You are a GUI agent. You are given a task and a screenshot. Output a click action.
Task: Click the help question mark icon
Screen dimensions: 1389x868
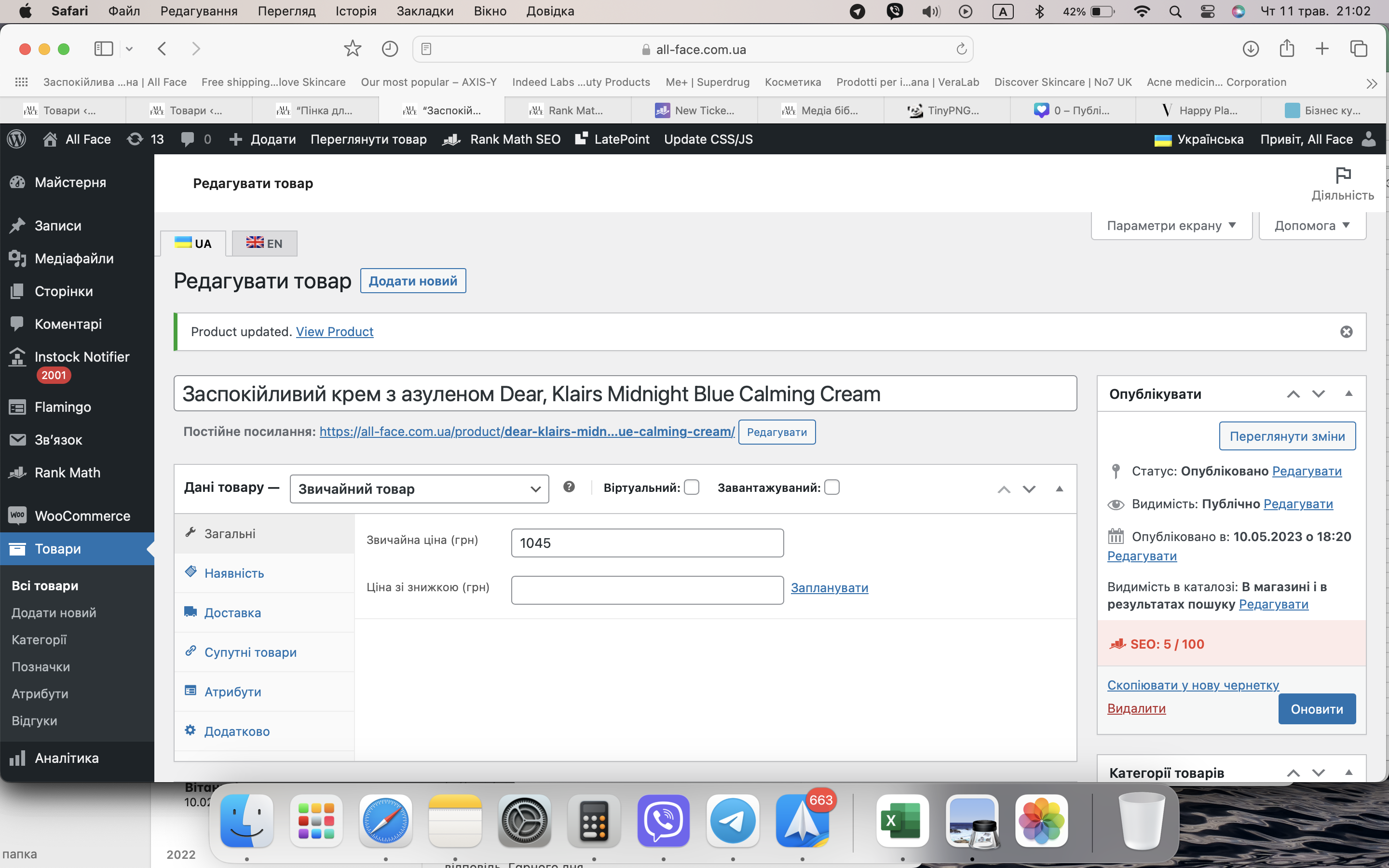pos(569,487)
